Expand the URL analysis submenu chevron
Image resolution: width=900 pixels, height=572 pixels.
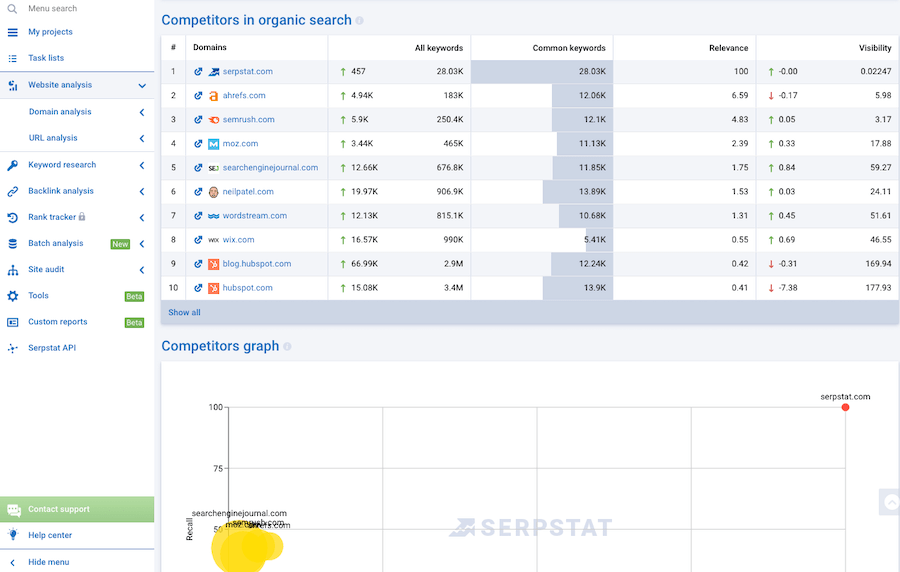142,139
